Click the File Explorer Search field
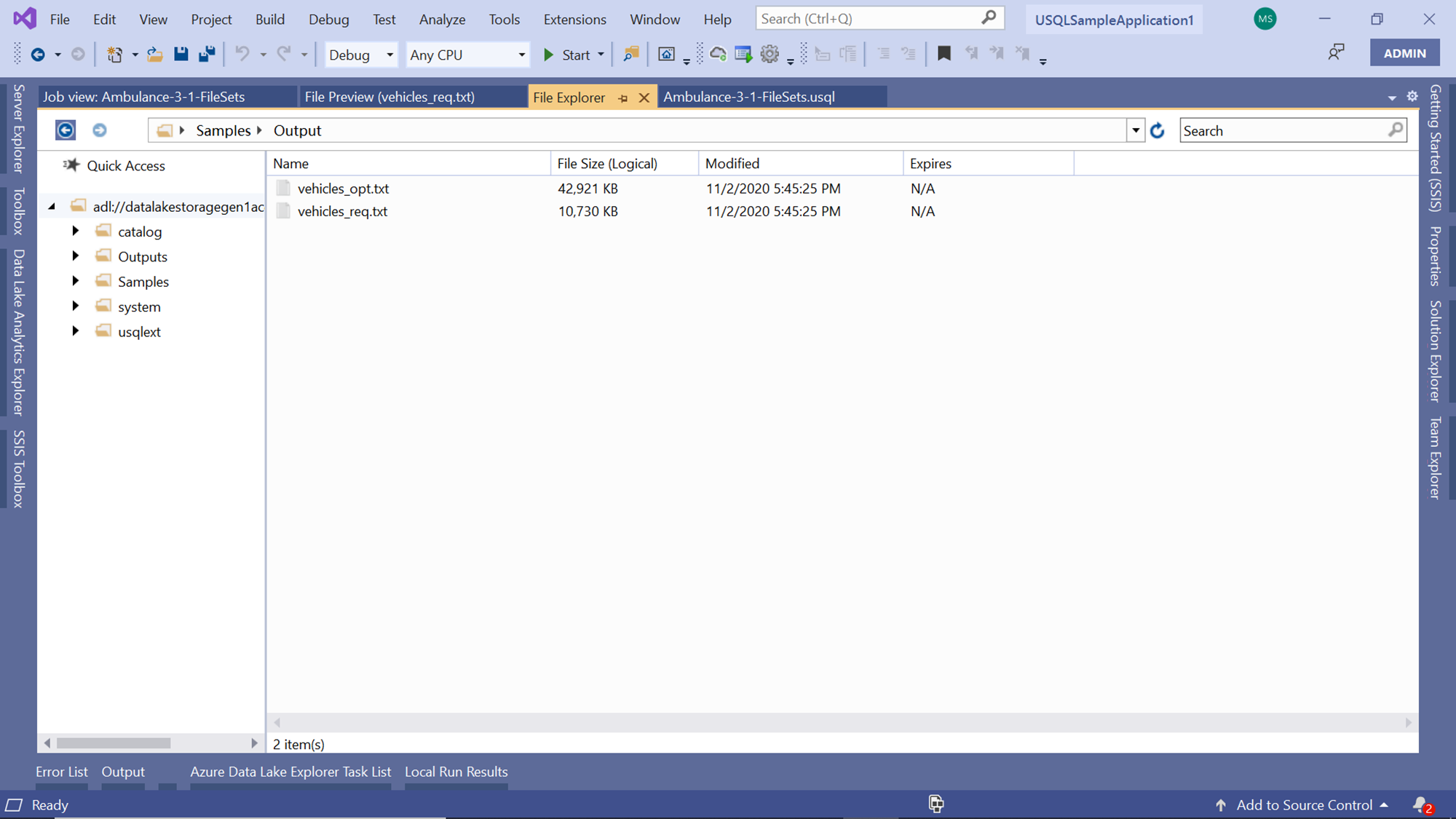The height and width of the screenshot is (819, 1456). [1283, 131]
